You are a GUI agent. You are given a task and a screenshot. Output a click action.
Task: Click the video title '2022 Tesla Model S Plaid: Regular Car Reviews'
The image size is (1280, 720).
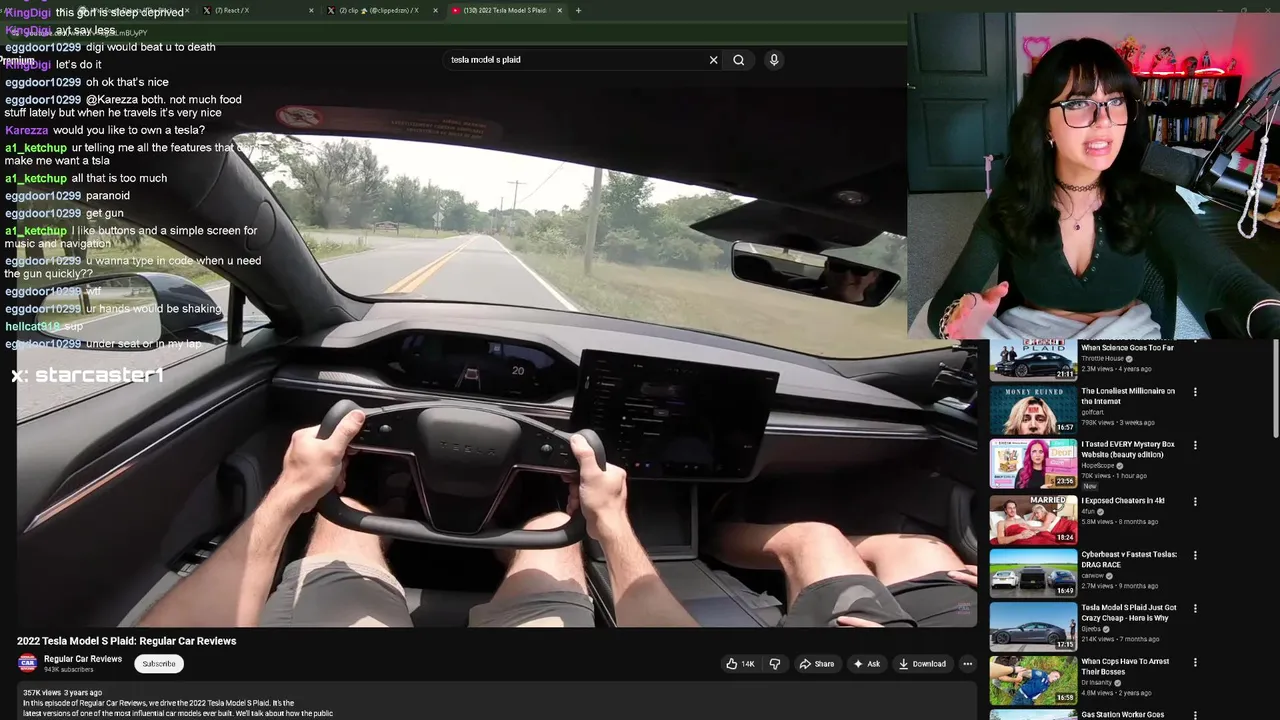point(127,641)
